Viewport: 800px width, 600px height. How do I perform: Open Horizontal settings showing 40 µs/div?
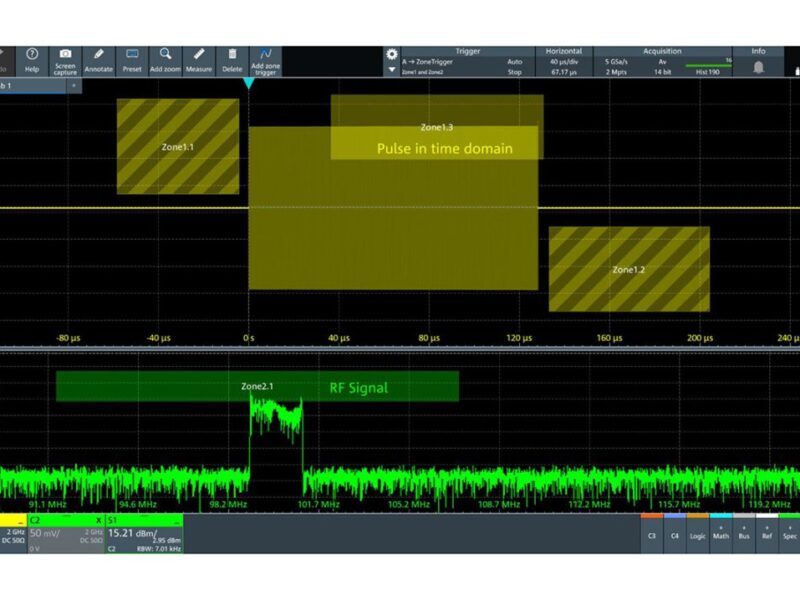coord(565,60)
